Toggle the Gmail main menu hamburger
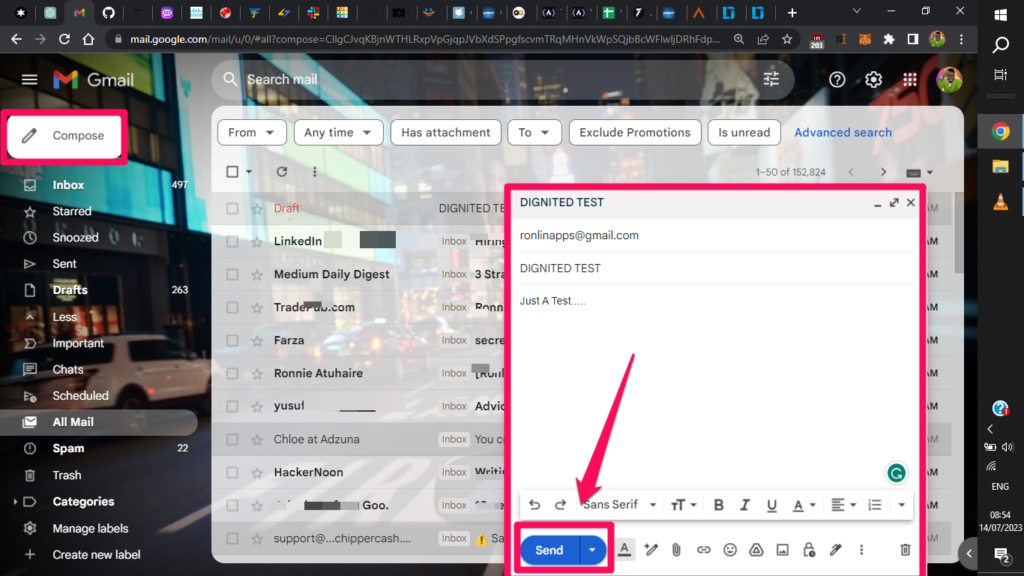Viewport: 1024px width, 576px height. (29, 80)
